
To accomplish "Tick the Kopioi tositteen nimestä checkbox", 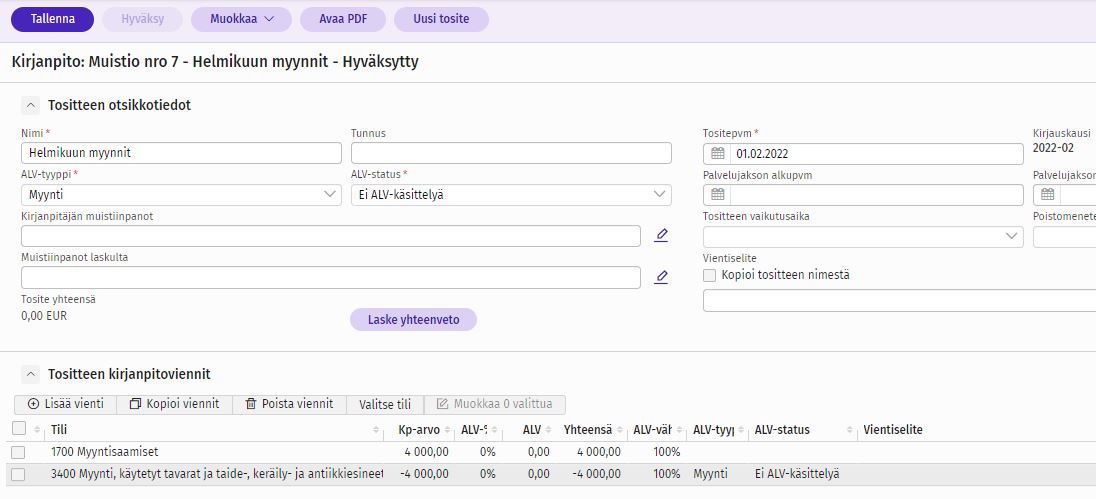I will click(x=709, y=275).
